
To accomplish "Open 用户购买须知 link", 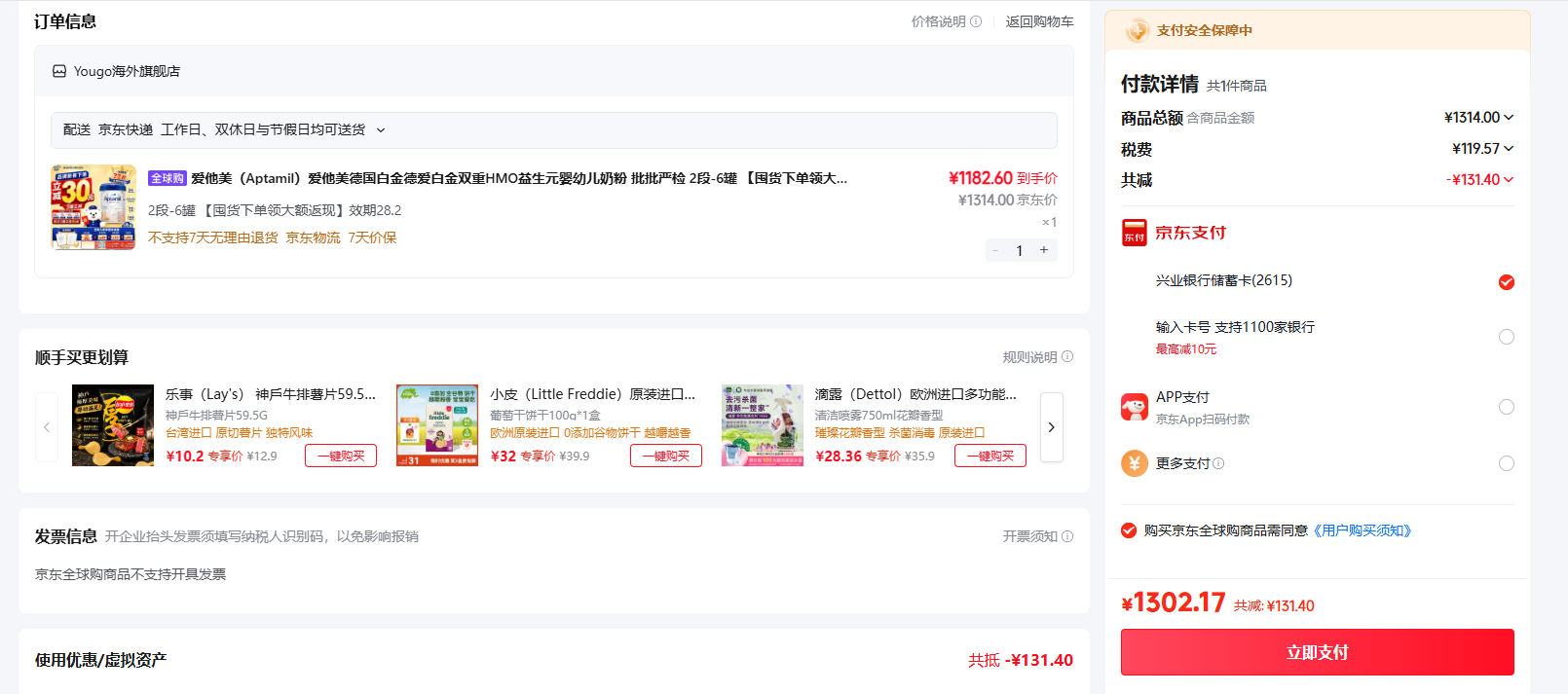I will [x=1362, y=530].
